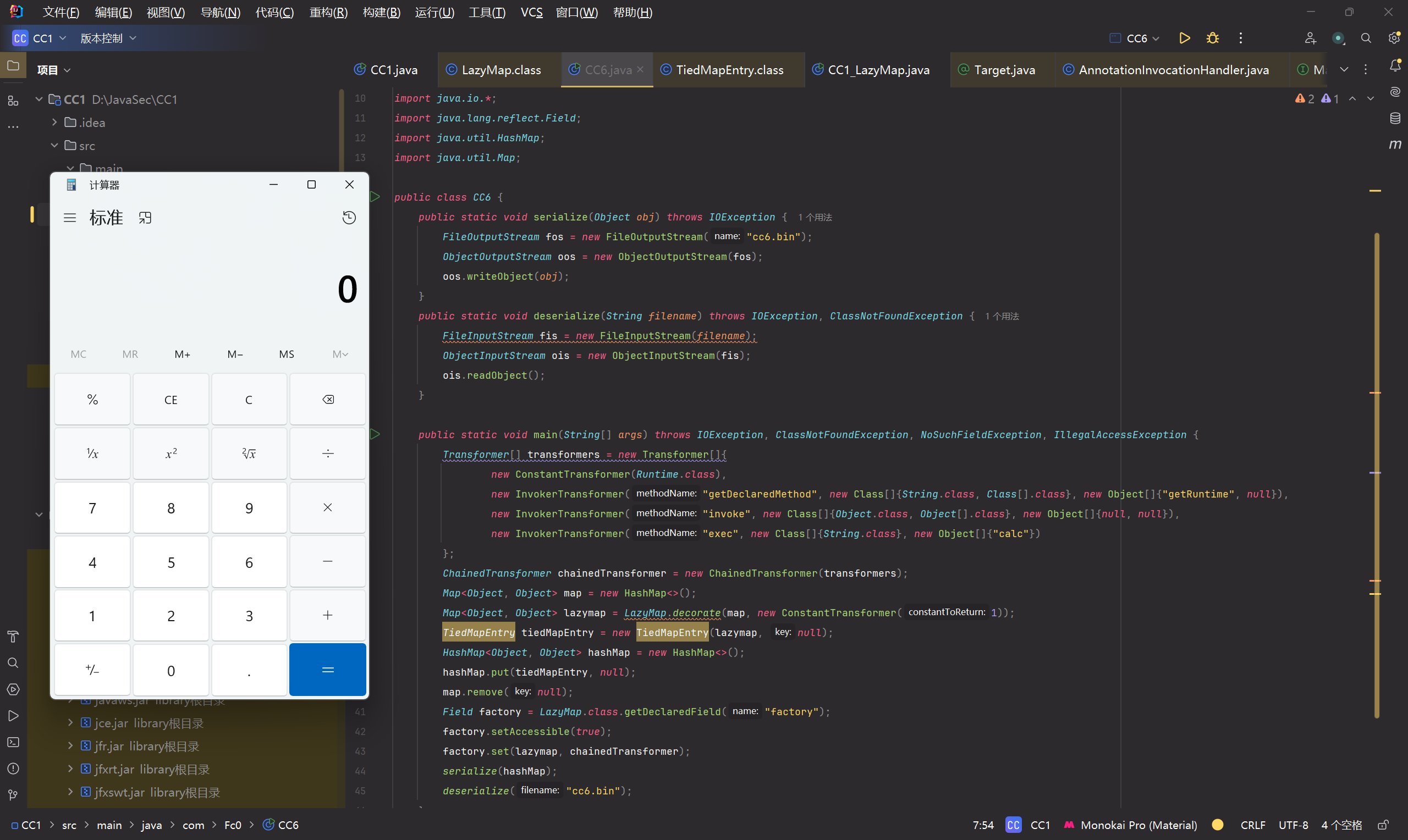1408x840 pixels.
Task: Click the Debug bug icon
Action: [x=1212, y=38]
